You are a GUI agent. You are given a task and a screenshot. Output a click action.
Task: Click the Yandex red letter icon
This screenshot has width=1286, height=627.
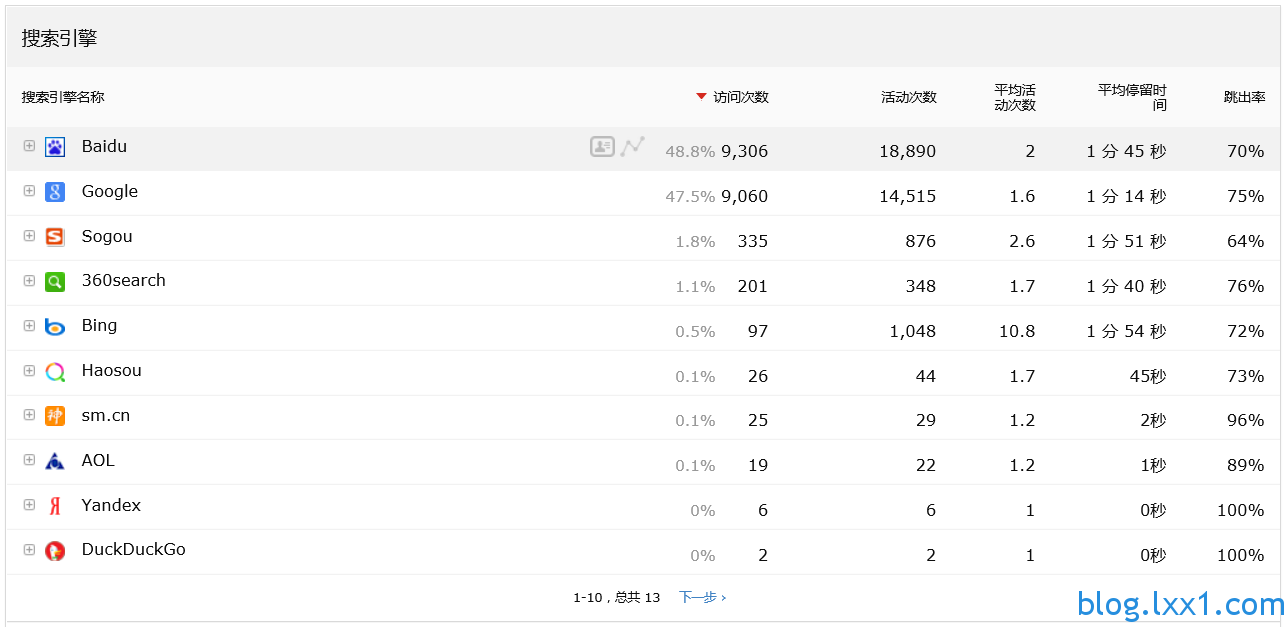pos(55,506)
